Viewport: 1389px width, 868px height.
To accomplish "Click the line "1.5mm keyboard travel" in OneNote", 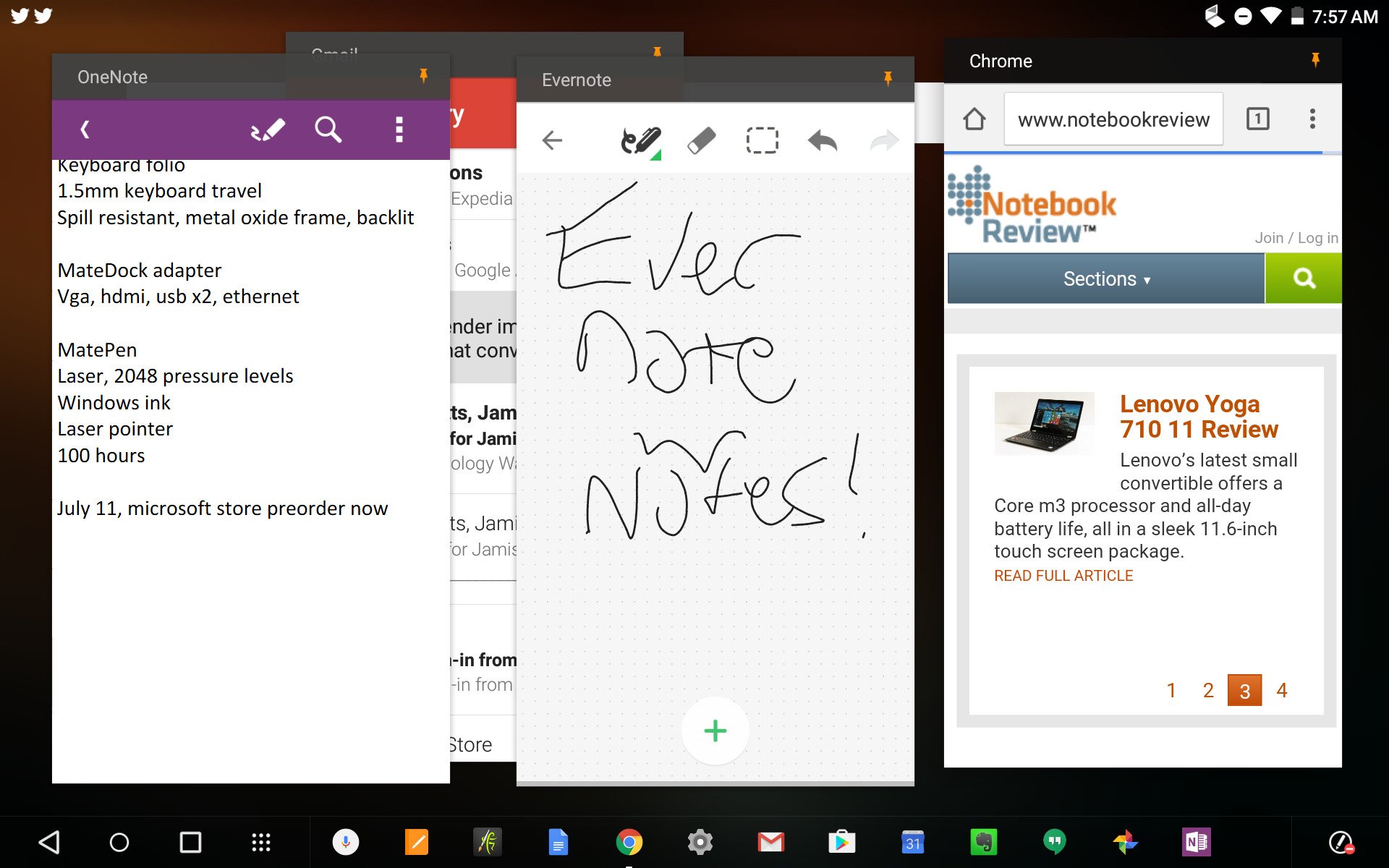I will point(160,191).
